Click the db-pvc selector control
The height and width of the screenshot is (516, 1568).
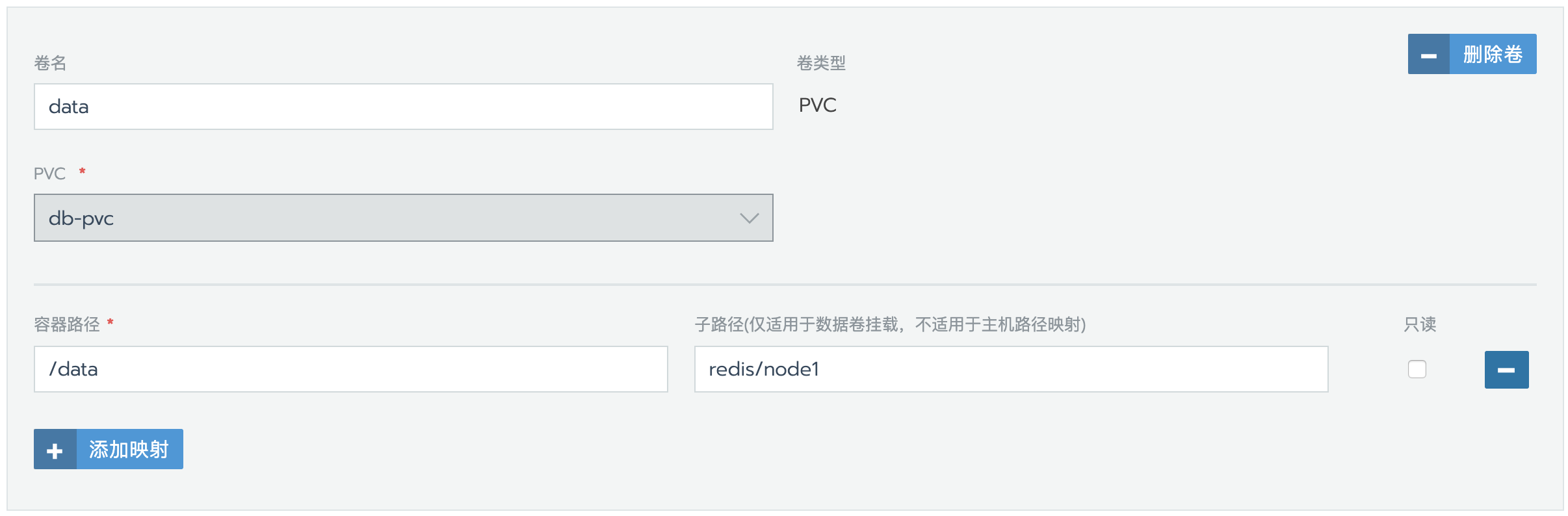point(403,218)
